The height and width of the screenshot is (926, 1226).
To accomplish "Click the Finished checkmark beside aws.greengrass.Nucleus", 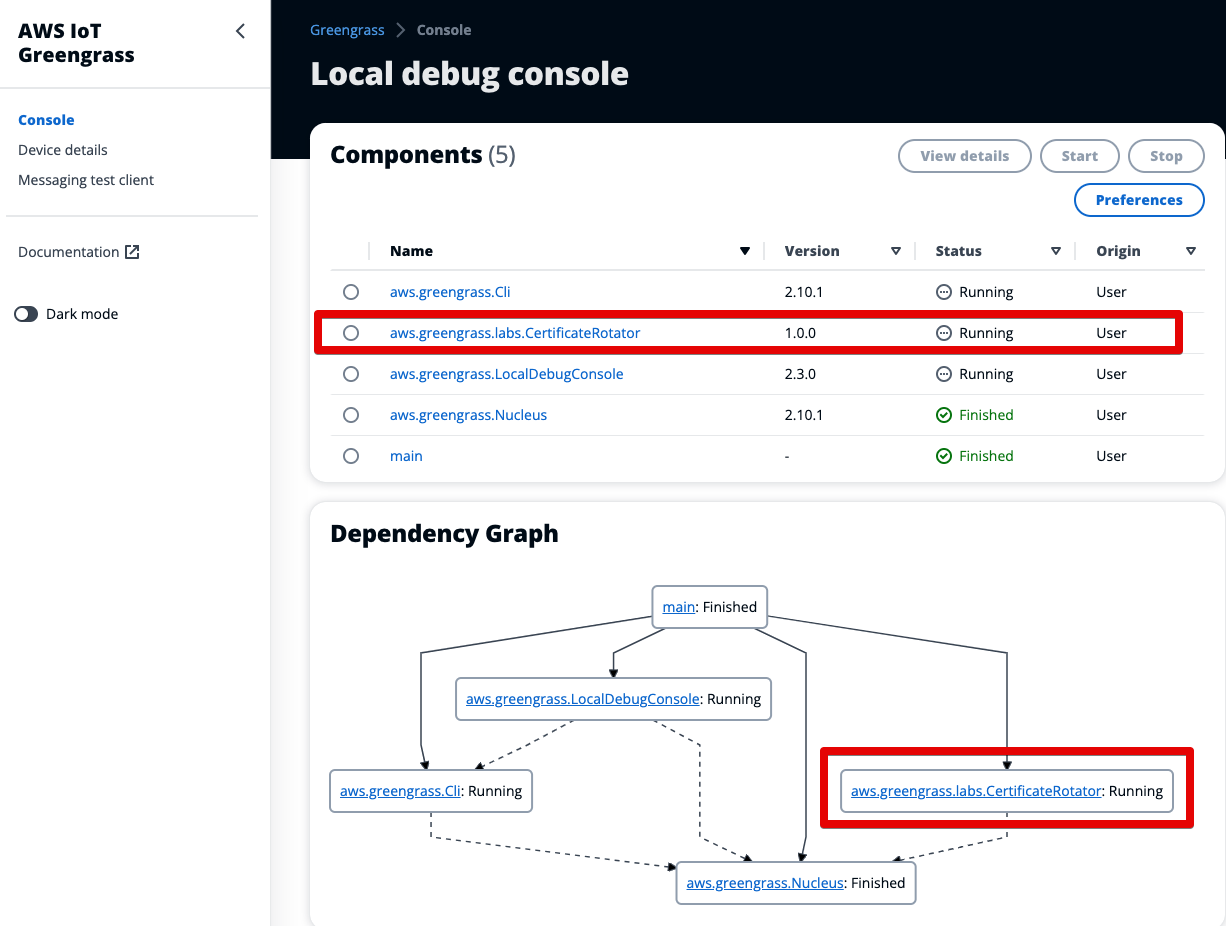I will (x=944, y=415).
